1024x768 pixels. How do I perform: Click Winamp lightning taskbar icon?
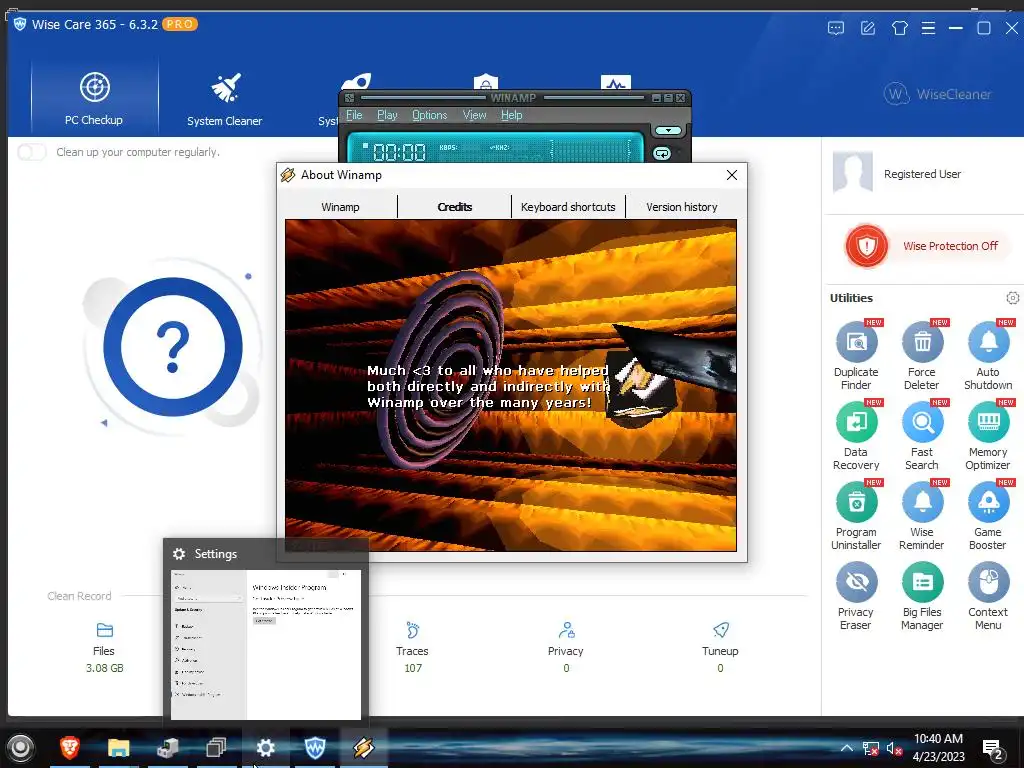pyautogui.click(x=363, y=748)
